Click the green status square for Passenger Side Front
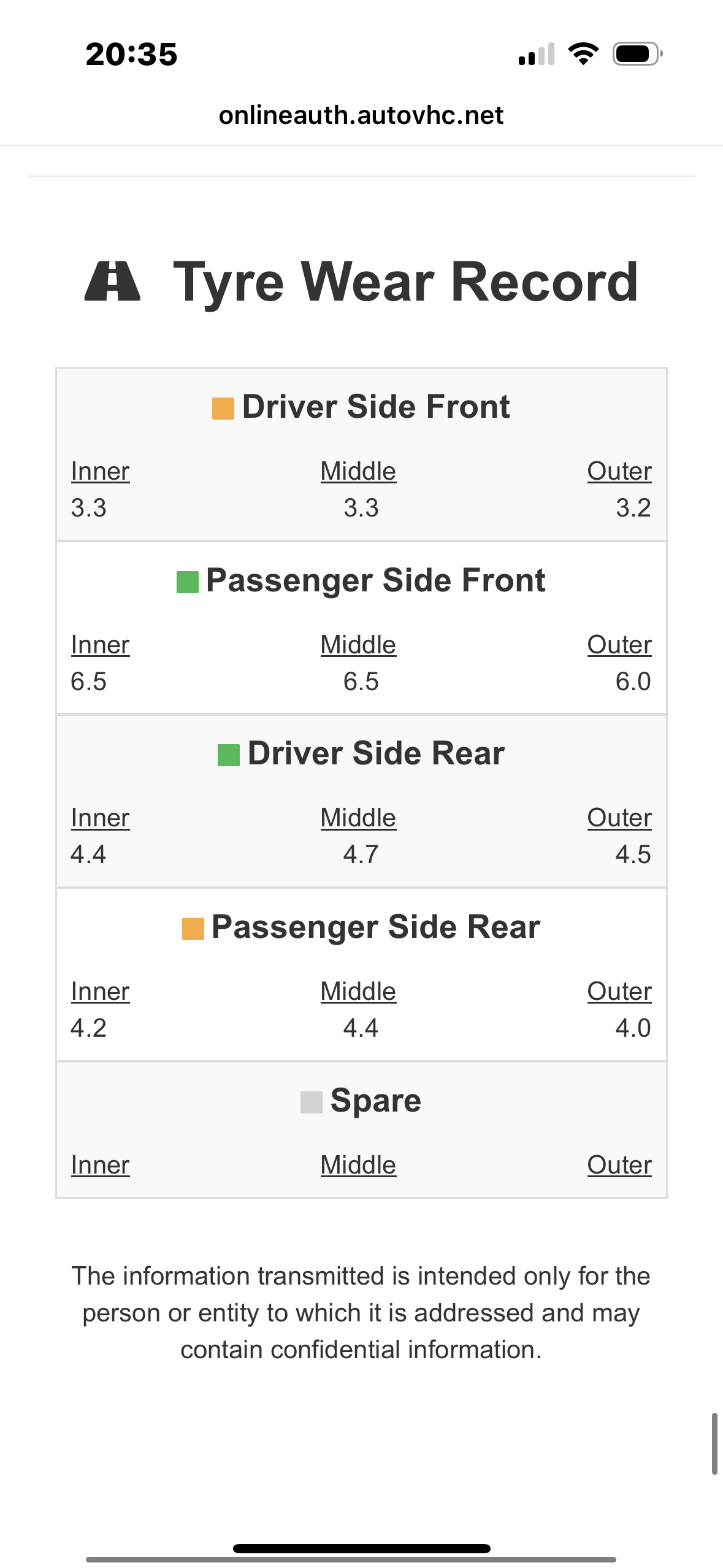Viewport: 723px width, 1568px height. point(188,582)
